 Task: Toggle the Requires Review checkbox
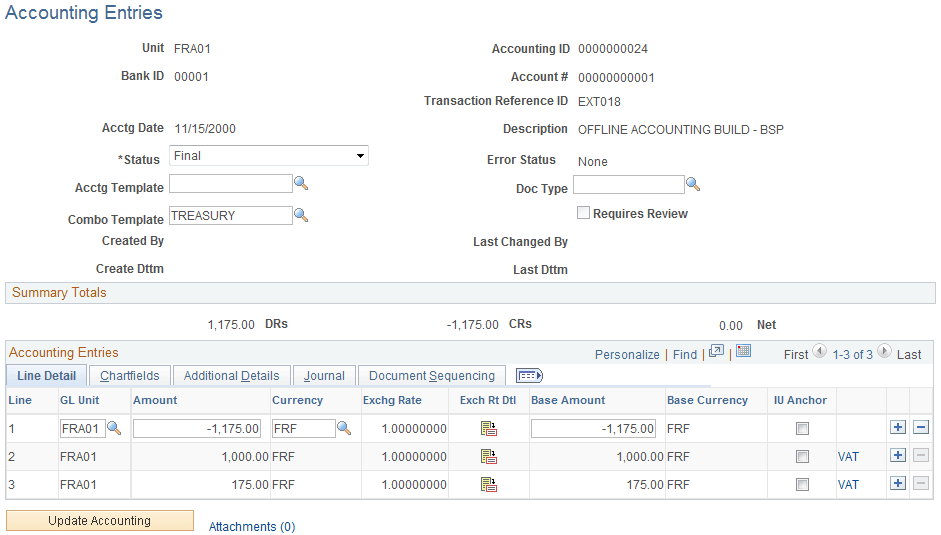coord(583,213)
